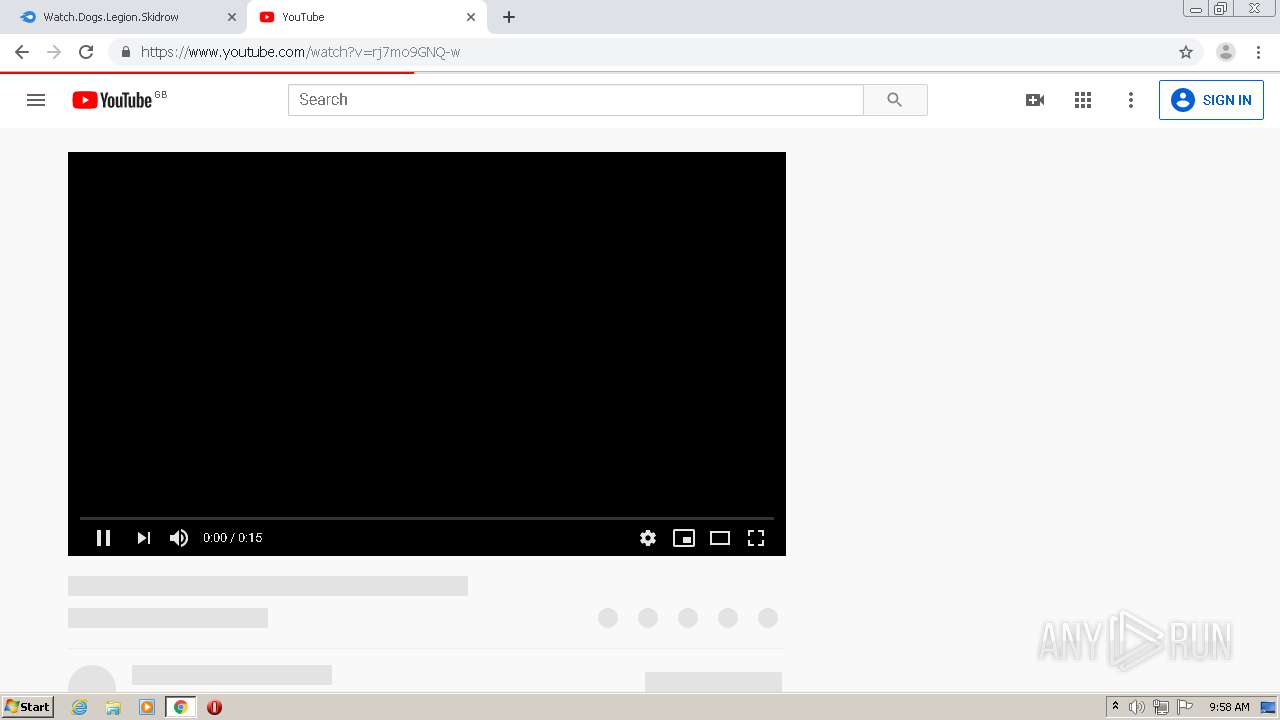The image size is (1280, 720).
Task: Open Chrome customize menu
Action: click(x=1258, y=52)
